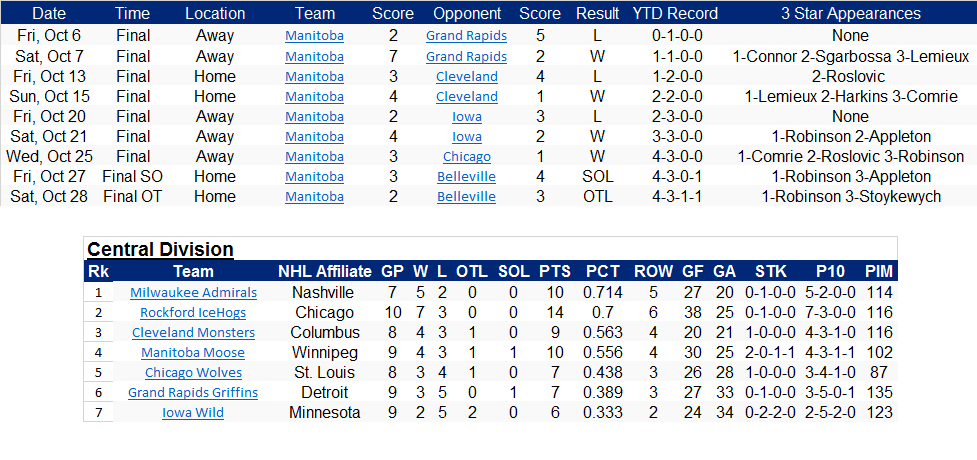Open the Milwaukee Admirals team link
Viewport: 977px width, 460px height.
[193, 293]
